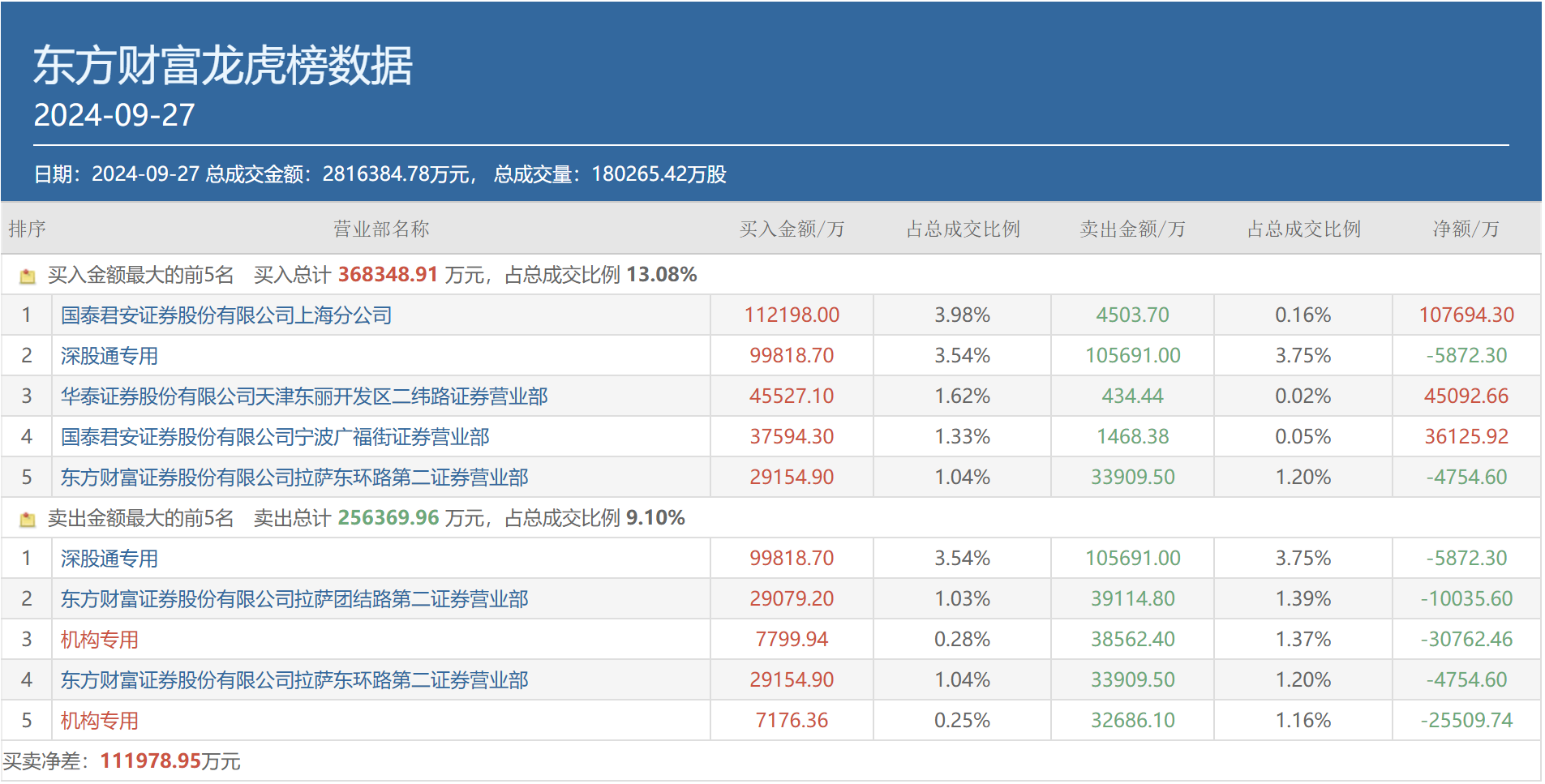This screenshot has height=784, width=1545.
Task: Click the buy total 368348.91 figure
Action: 388,275
